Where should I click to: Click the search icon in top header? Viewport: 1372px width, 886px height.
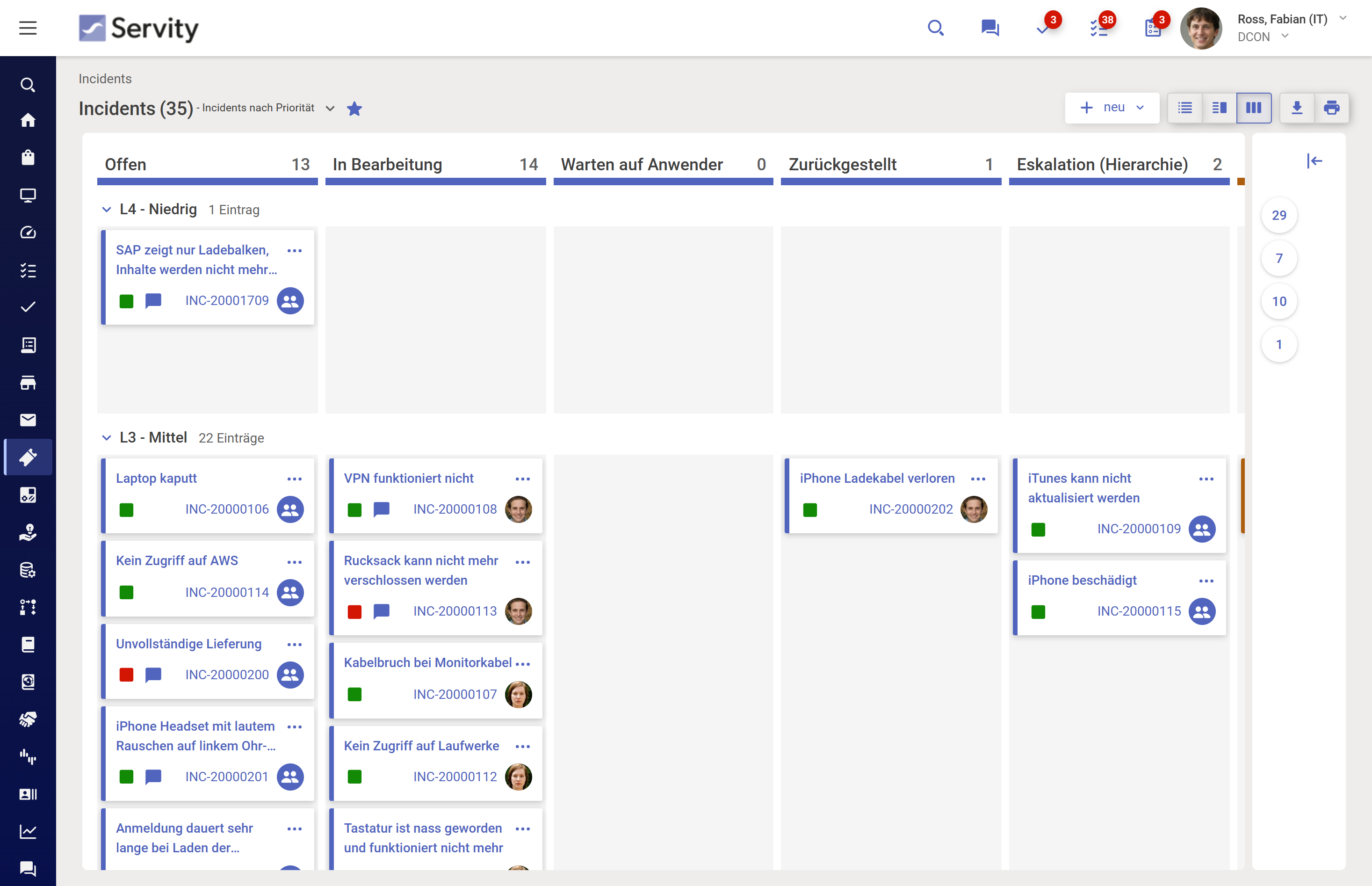[x=936, y=28]
